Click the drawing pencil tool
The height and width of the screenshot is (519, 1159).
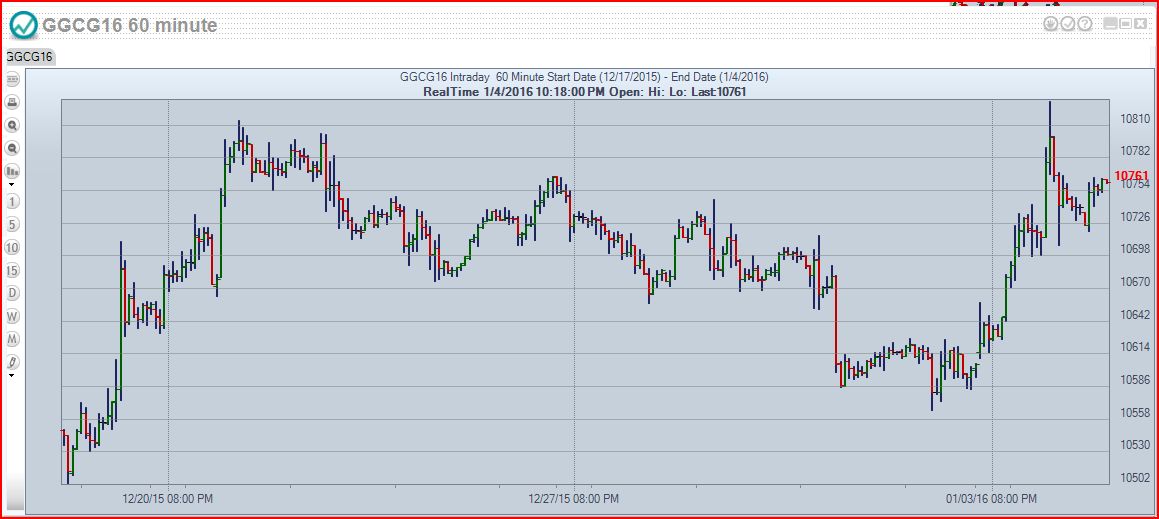(x=13, y=362)
